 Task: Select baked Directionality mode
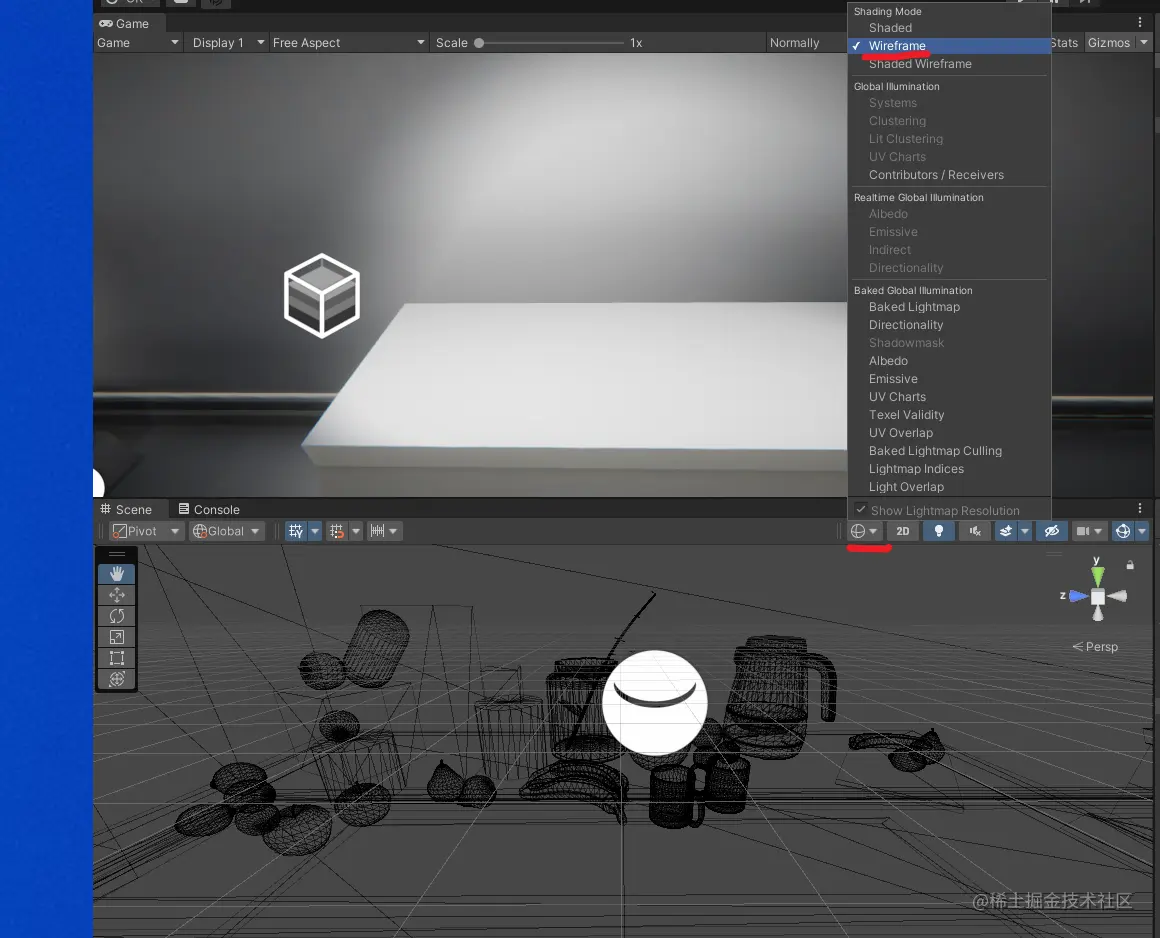tap(948, 325)
